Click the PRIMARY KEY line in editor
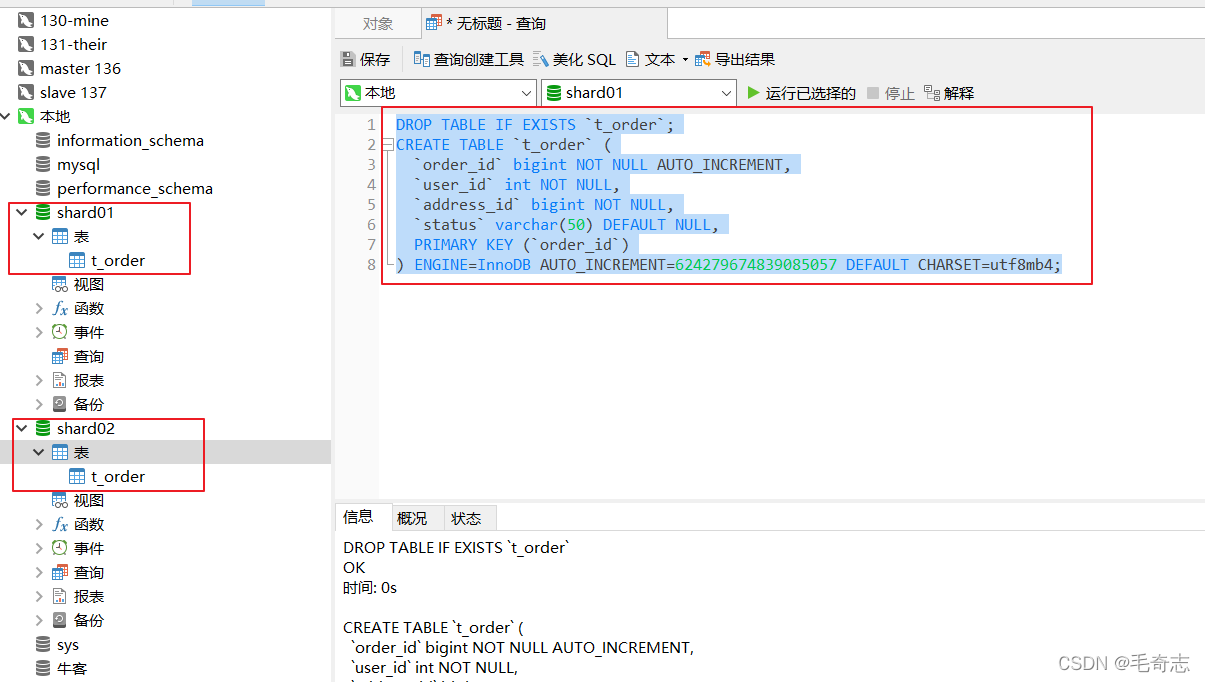The width and height of the screenshot is (1205, 682). pos(521,245)
